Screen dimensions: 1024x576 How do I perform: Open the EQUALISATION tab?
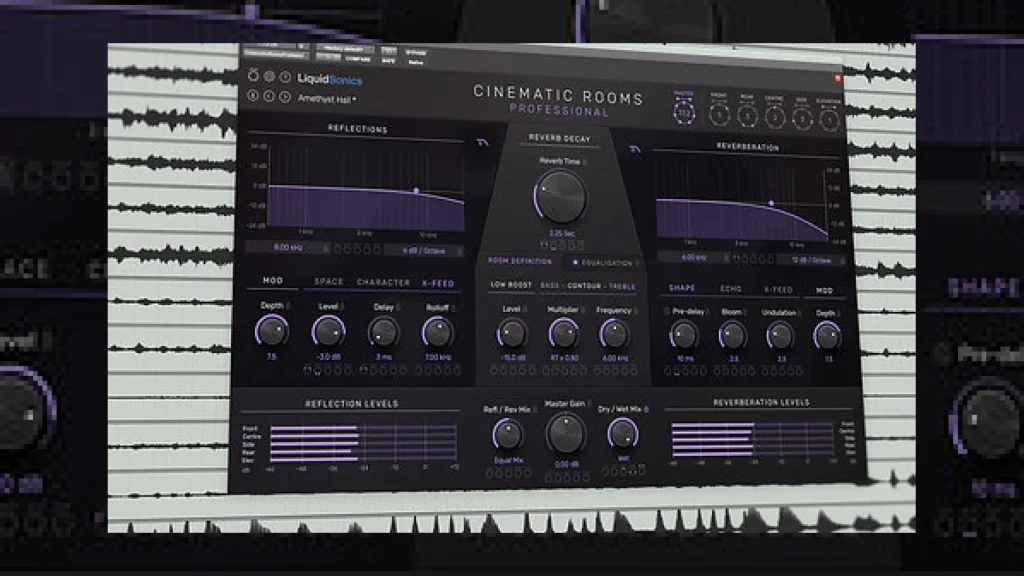[607, 263]
